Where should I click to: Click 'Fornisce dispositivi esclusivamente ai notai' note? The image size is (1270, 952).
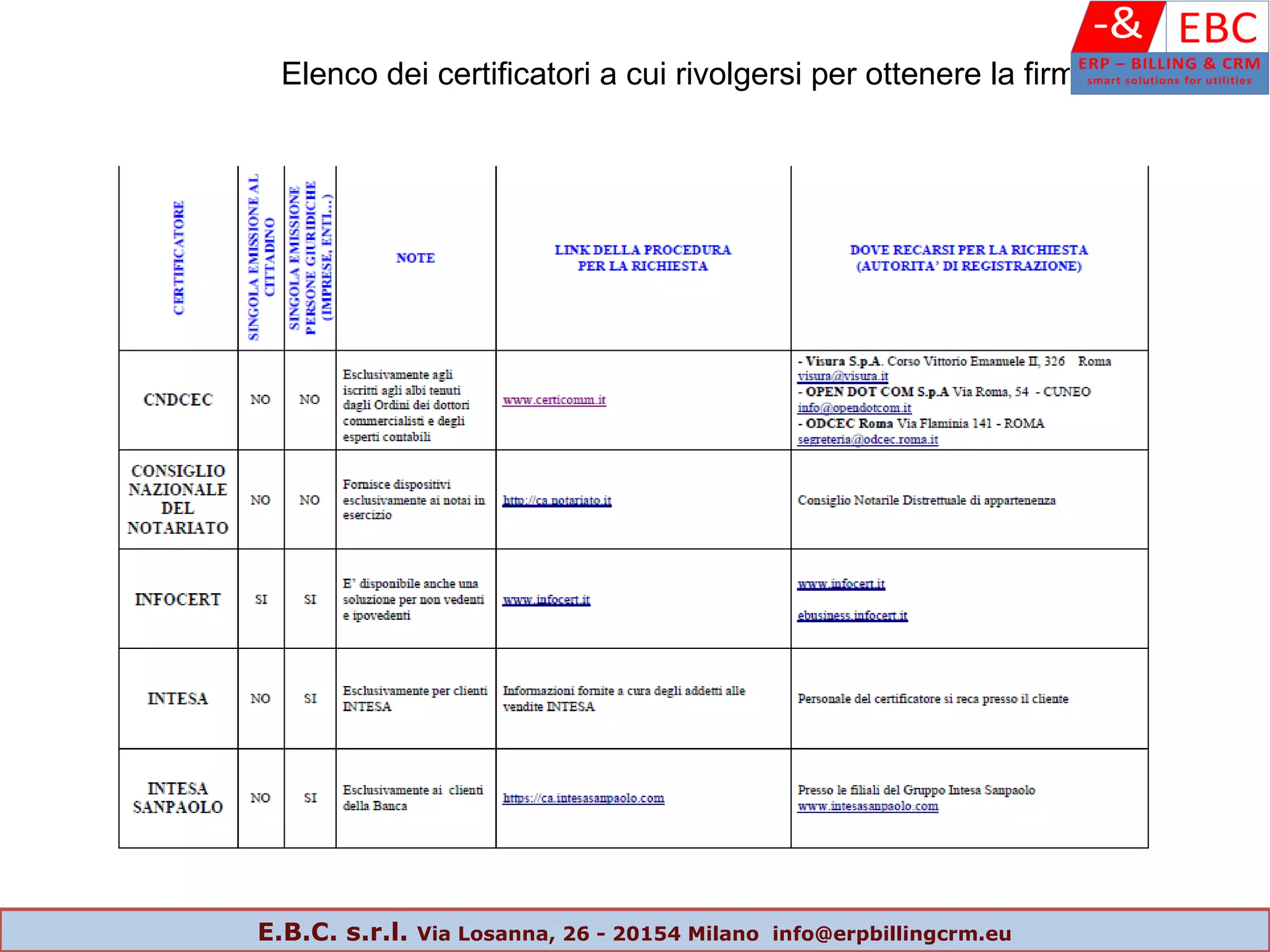414,500
